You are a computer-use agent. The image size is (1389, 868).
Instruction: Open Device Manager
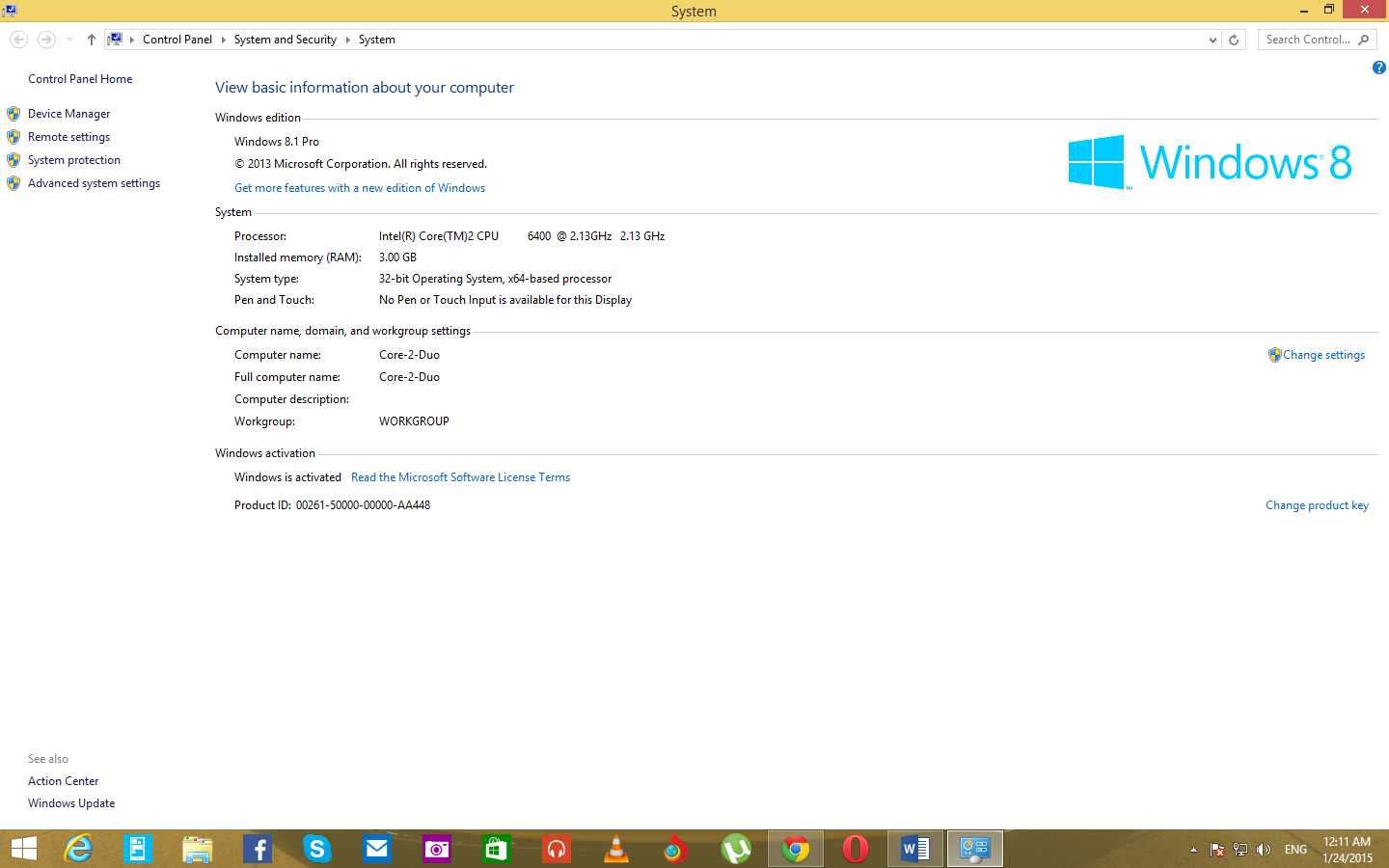(x=68, y=114)
